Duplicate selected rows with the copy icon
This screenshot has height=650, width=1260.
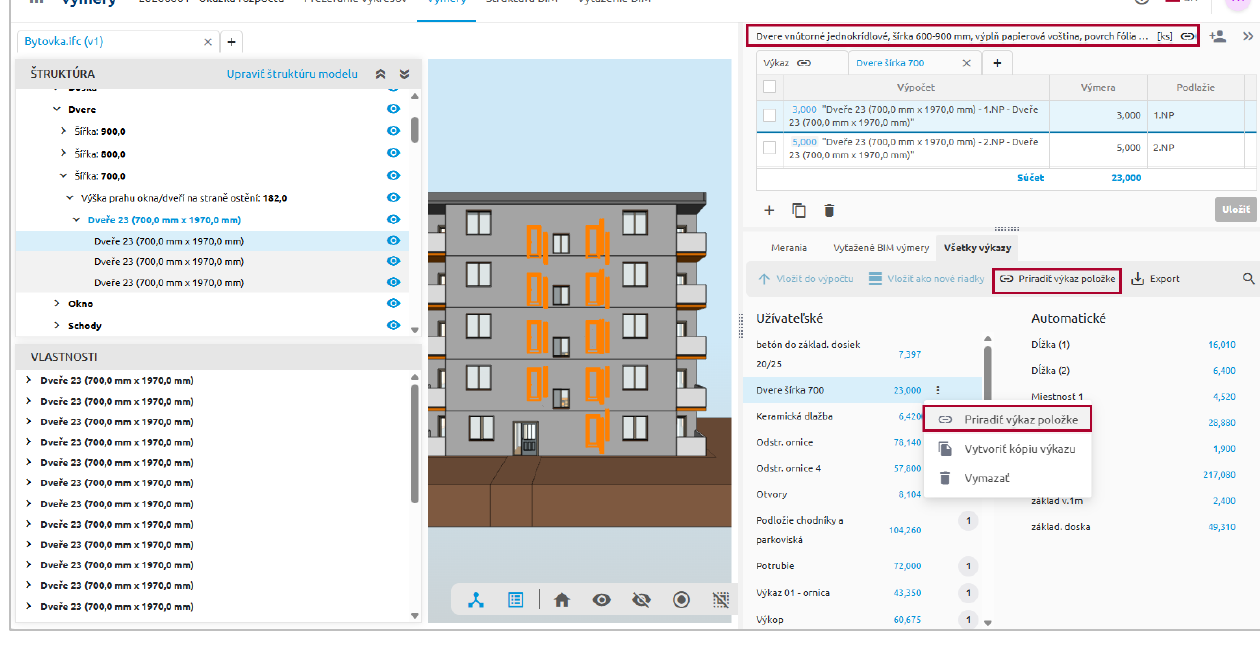pyautogui.click(x=799, y=210)
